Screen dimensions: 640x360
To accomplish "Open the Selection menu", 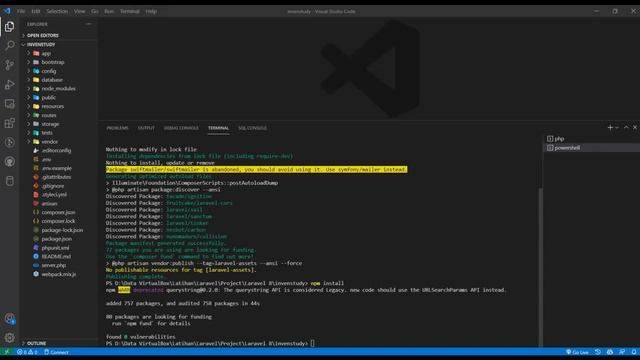I will (x=57, y=11).
